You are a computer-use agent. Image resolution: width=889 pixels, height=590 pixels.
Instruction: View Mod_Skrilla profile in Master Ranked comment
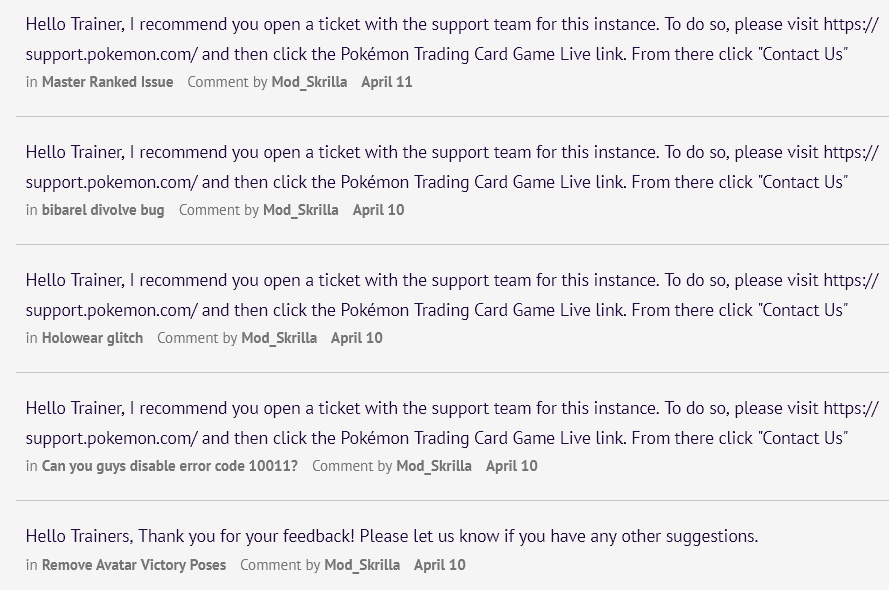(x=309, y=82)
